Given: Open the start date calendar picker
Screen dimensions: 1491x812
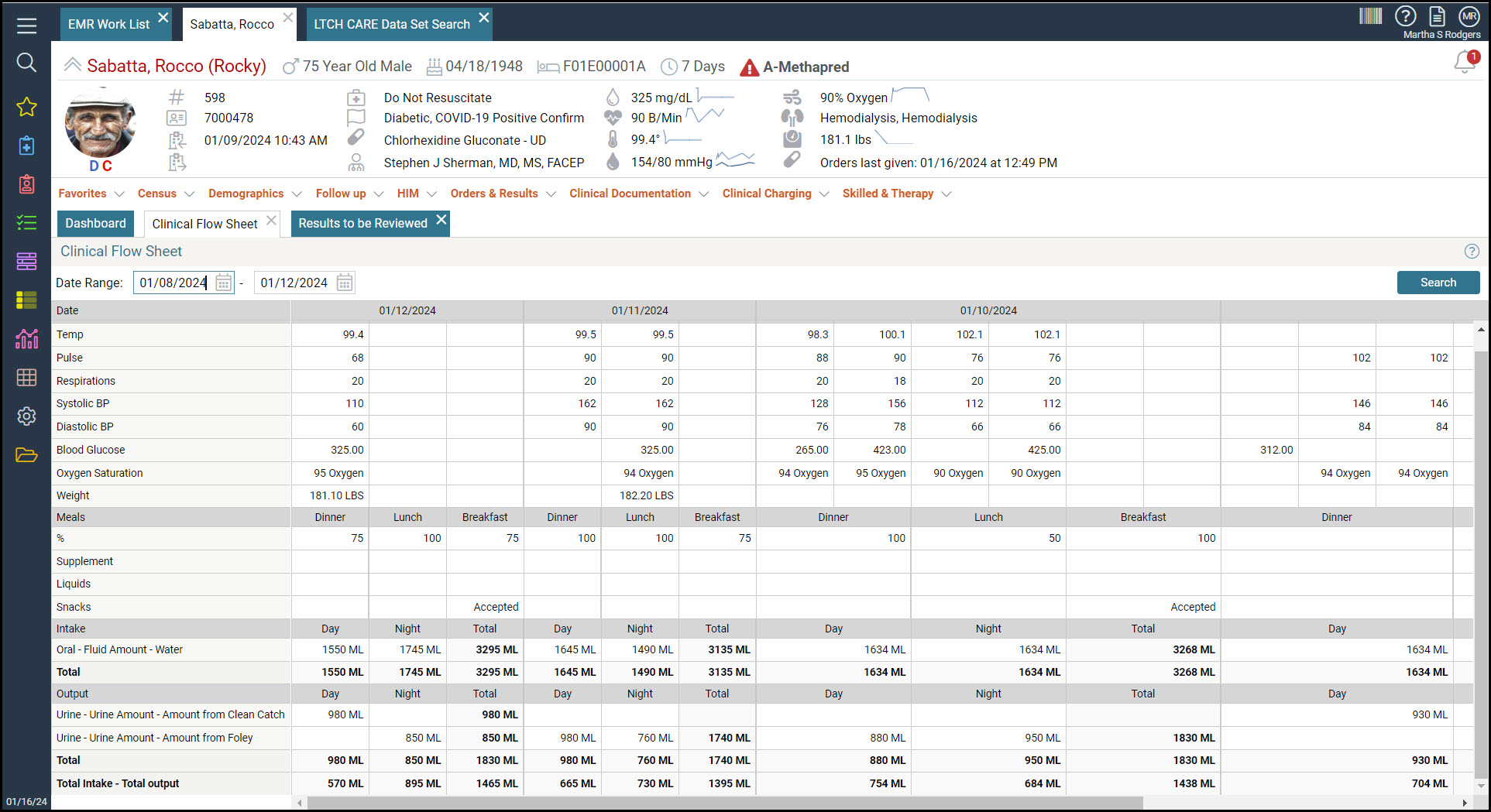Looking at the screenshot, I should coord(223,282).
